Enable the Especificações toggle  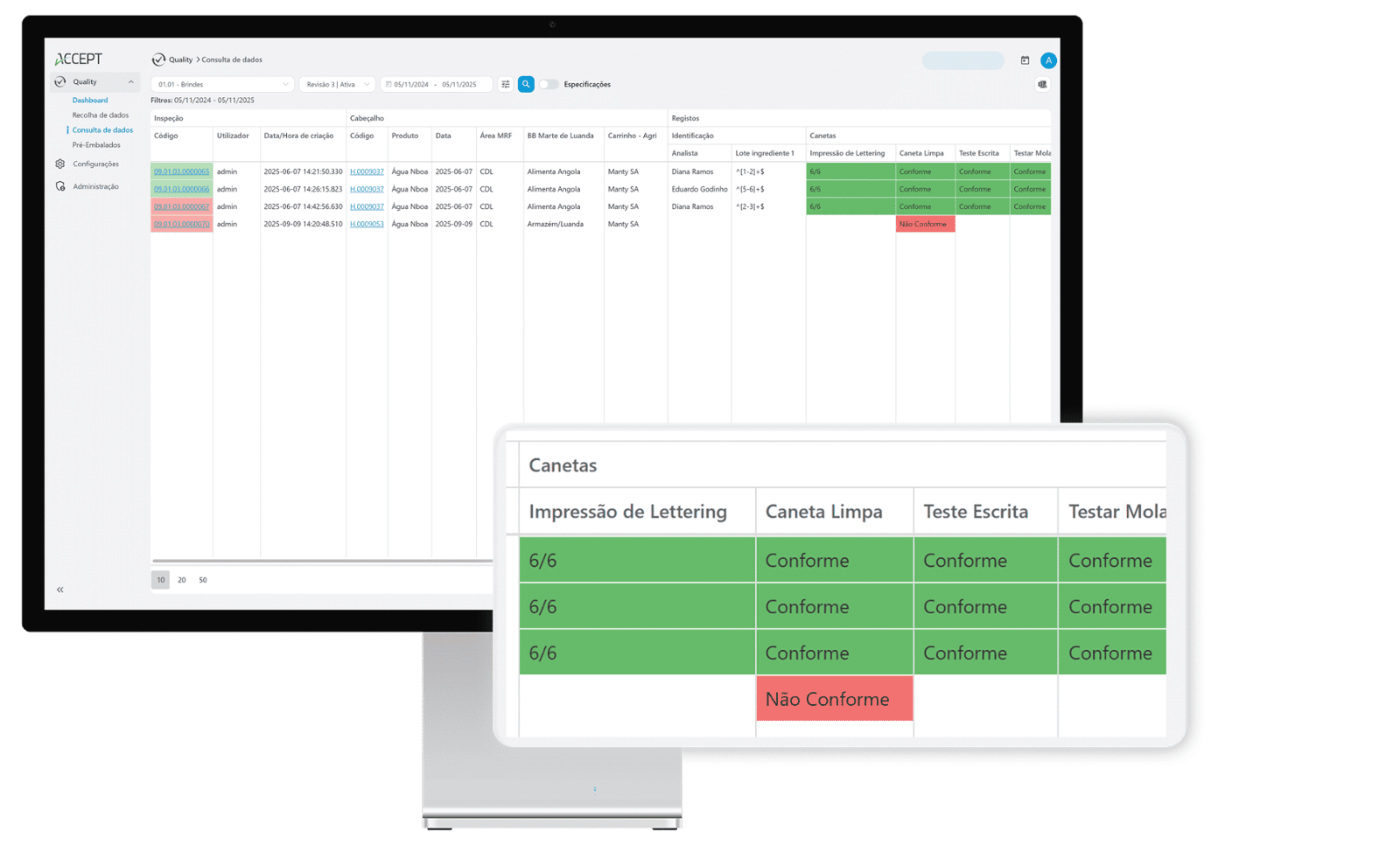pos(549,84)
